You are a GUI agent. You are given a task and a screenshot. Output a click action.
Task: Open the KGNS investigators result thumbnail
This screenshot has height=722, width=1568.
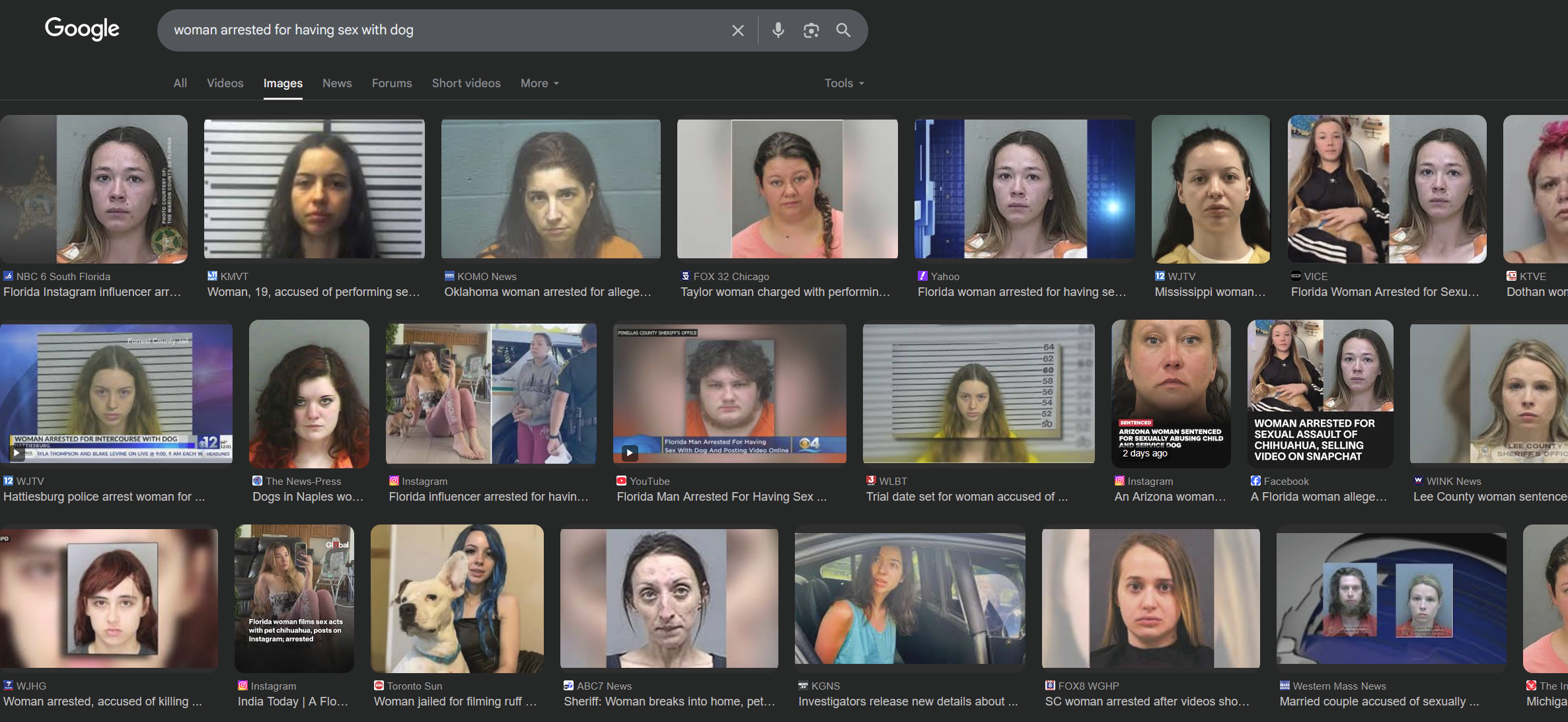pyautogui.click(x=909, y=598)
